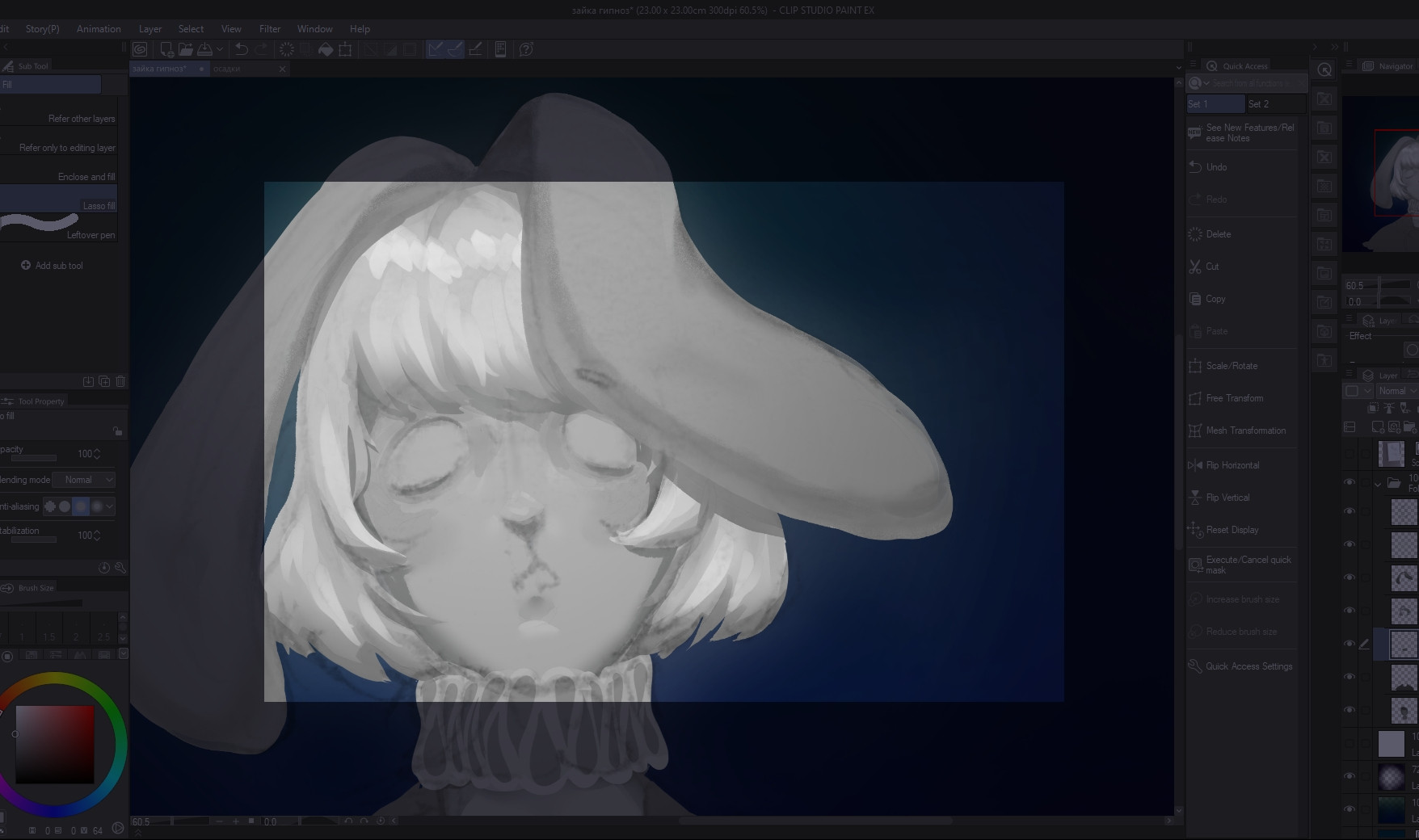Select the no anti-aliasing option
1419x840 pixels.
50,506
